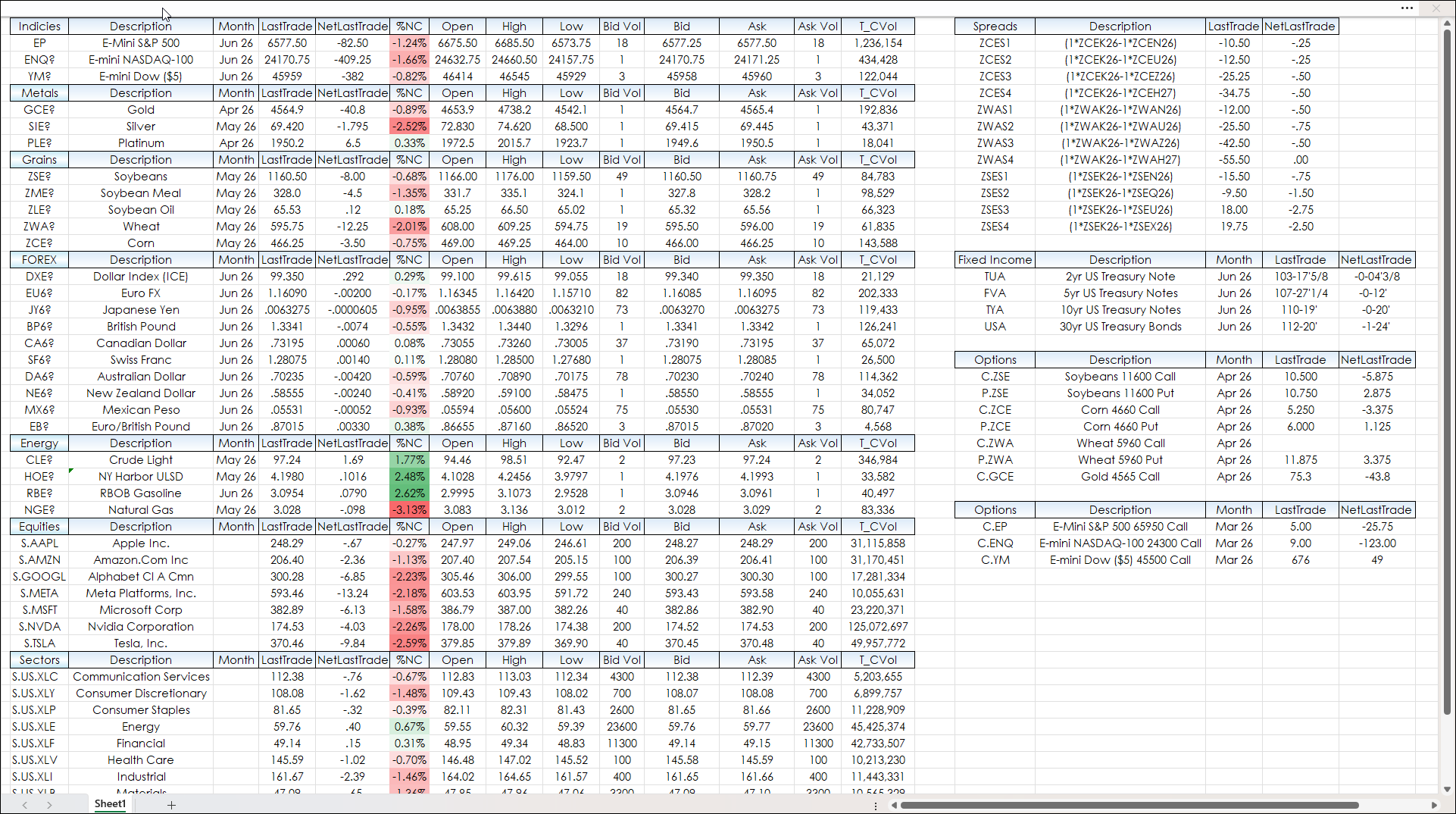Open the three-dot more options menu

click(x=1407, y=8)
